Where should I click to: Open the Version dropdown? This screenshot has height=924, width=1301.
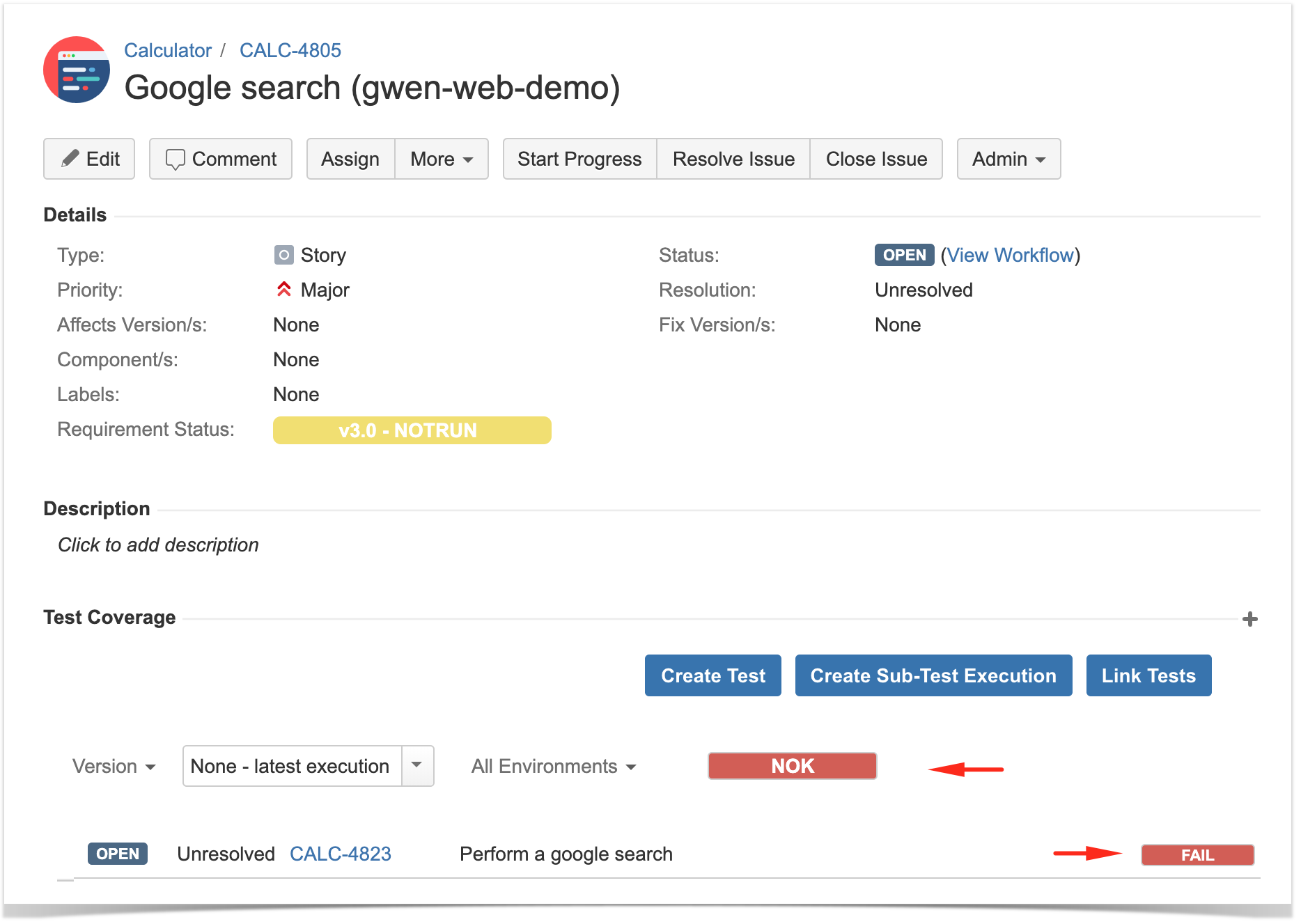tap(114, 766)
